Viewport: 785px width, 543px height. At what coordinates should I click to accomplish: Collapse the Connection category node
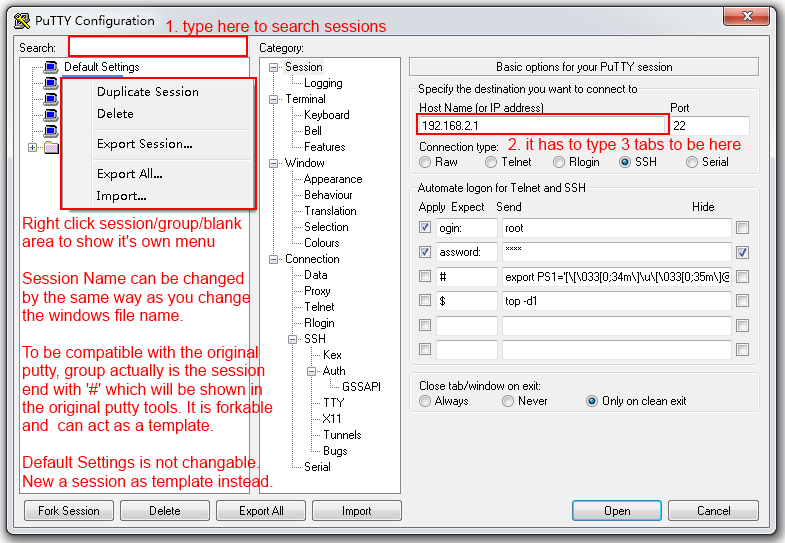(x=273, y=259)
